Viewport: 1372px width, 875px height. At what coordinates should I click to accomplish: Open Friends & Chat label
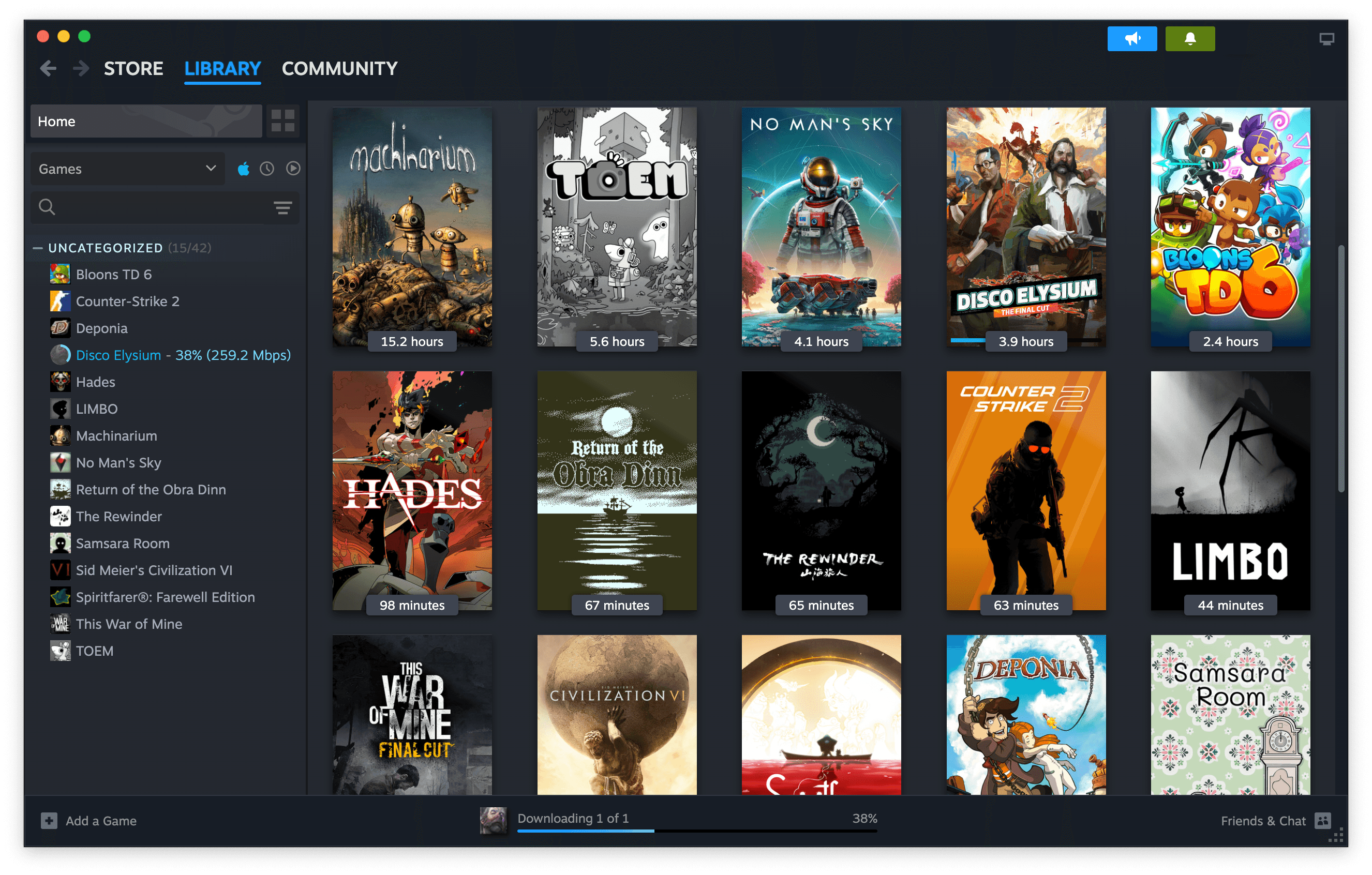click(1263, 821)
